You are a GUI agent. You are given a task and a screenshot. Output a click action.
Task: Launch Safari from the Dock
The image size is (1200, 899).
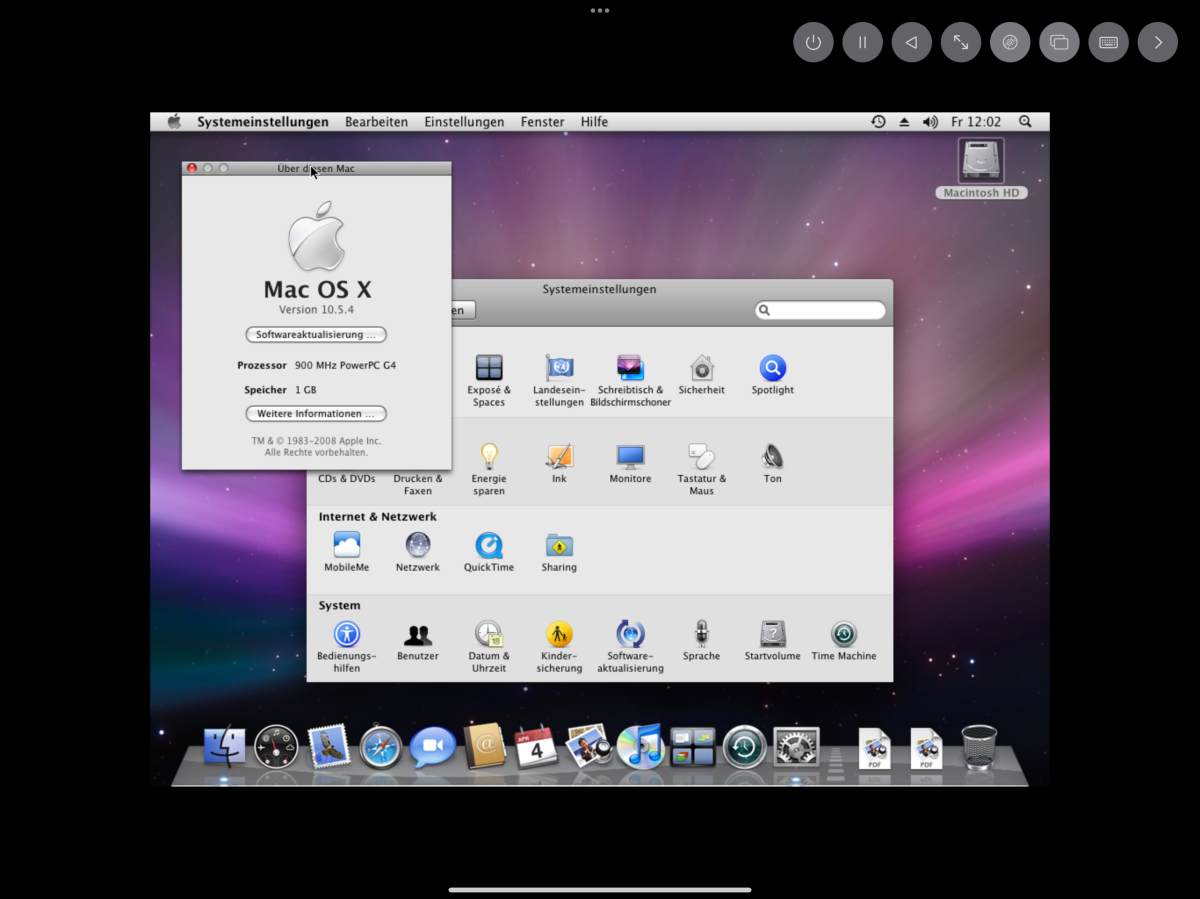381,746
